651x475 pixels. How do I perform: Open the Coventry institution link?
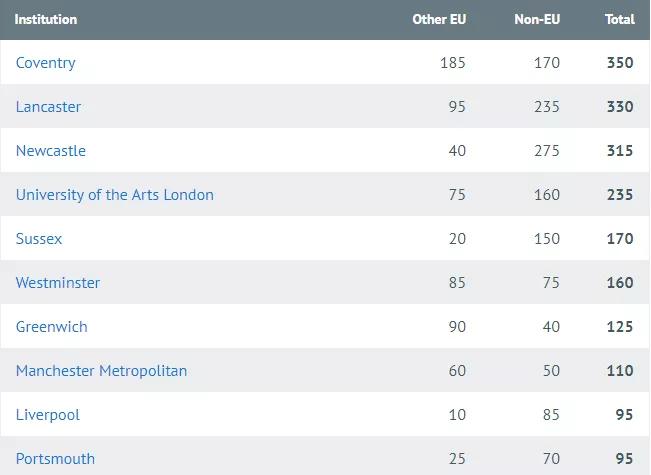point(46,63)
